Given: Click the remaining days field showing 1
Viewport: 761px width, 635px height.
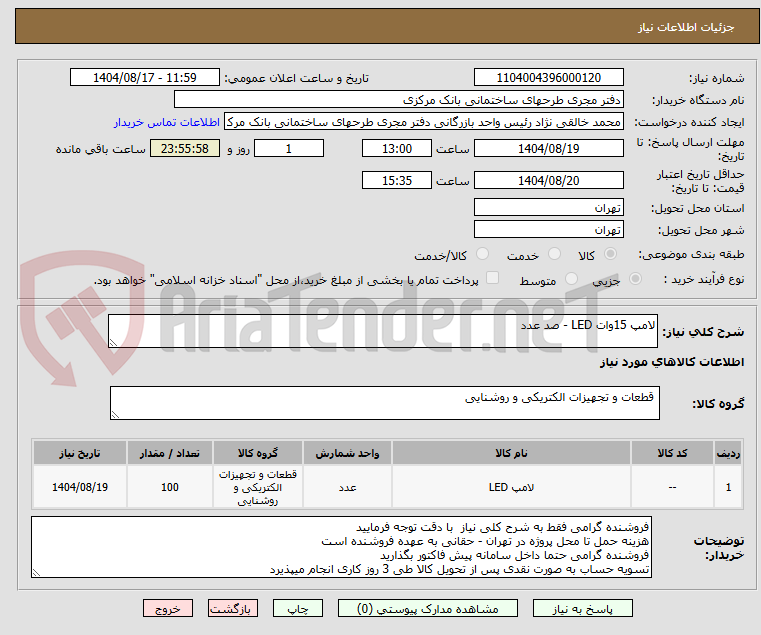Looking at the screenshot, I should [289, 149].
